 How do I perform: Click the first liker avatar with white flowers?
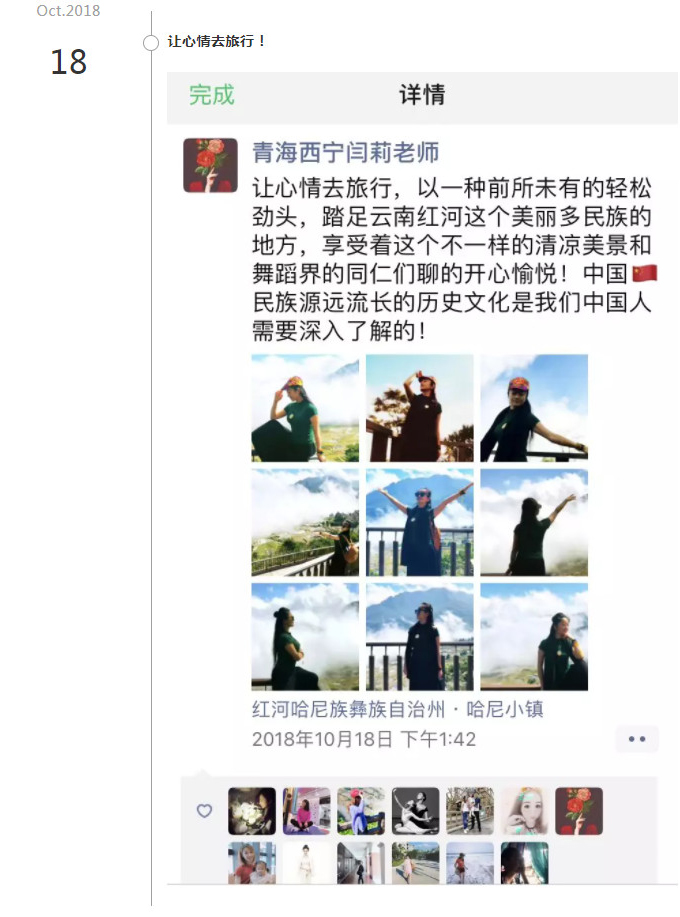252,811
